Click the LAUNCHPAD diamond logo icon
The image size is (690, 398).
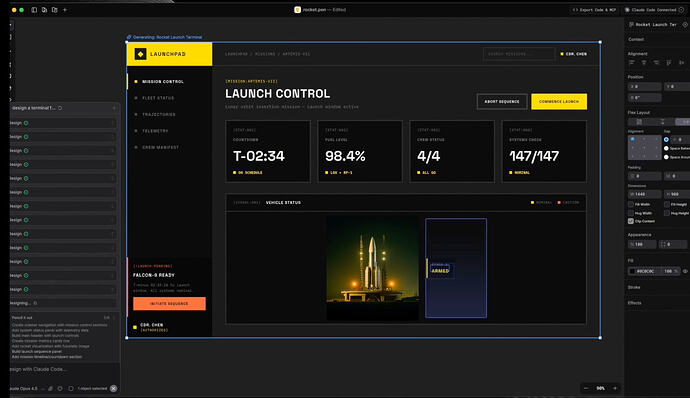tap(140, 54)
